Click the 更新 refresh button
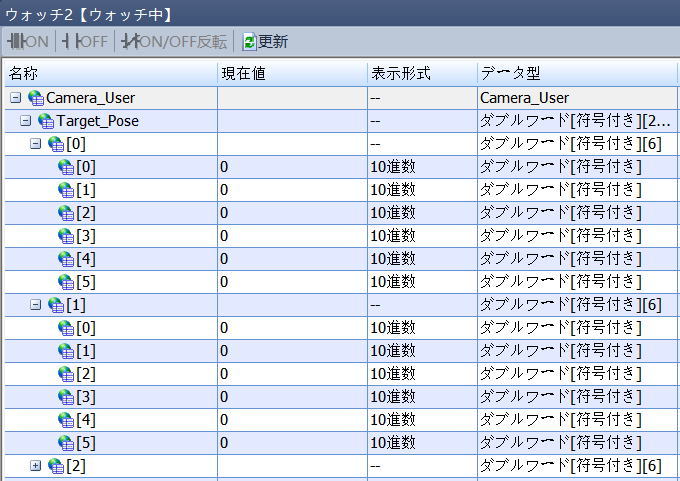 coord(265,41)
